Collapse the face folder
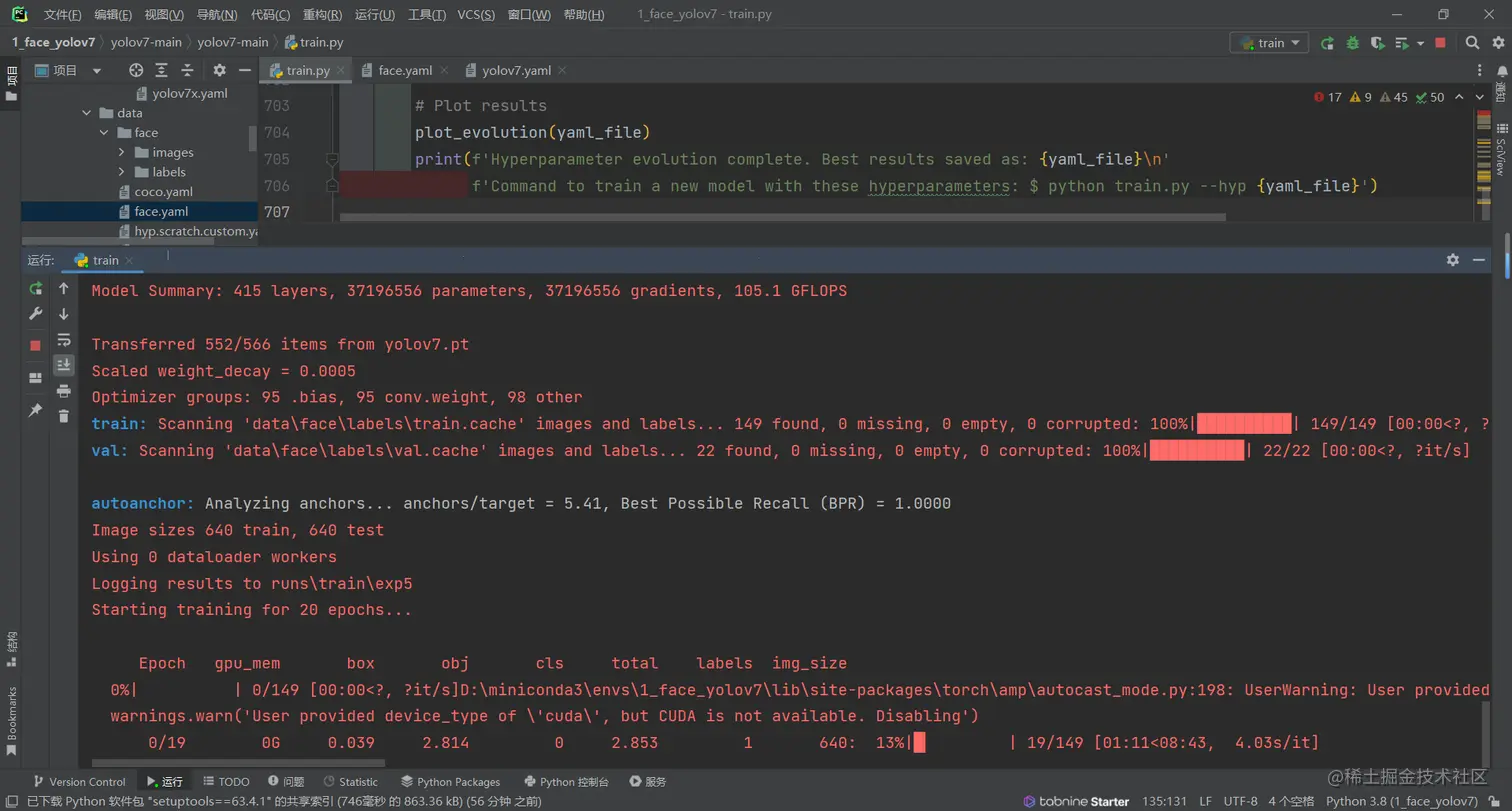The width and height of the screenshot is (1512, 811). pyautogui.click(x=104, y=133)
